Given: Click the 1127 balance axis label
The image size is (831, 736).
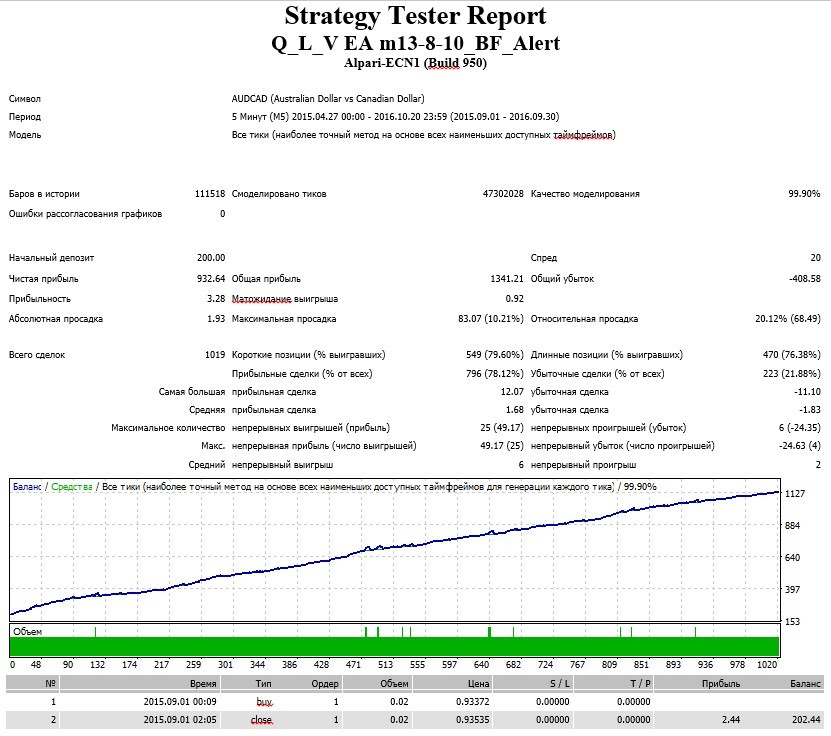Looking at the screenshot, I should tap(794, 494).
